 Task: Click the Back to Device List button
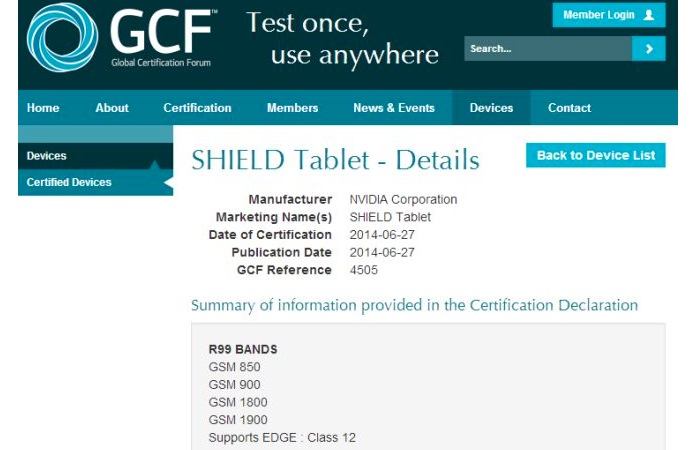[x=596, y=155]
